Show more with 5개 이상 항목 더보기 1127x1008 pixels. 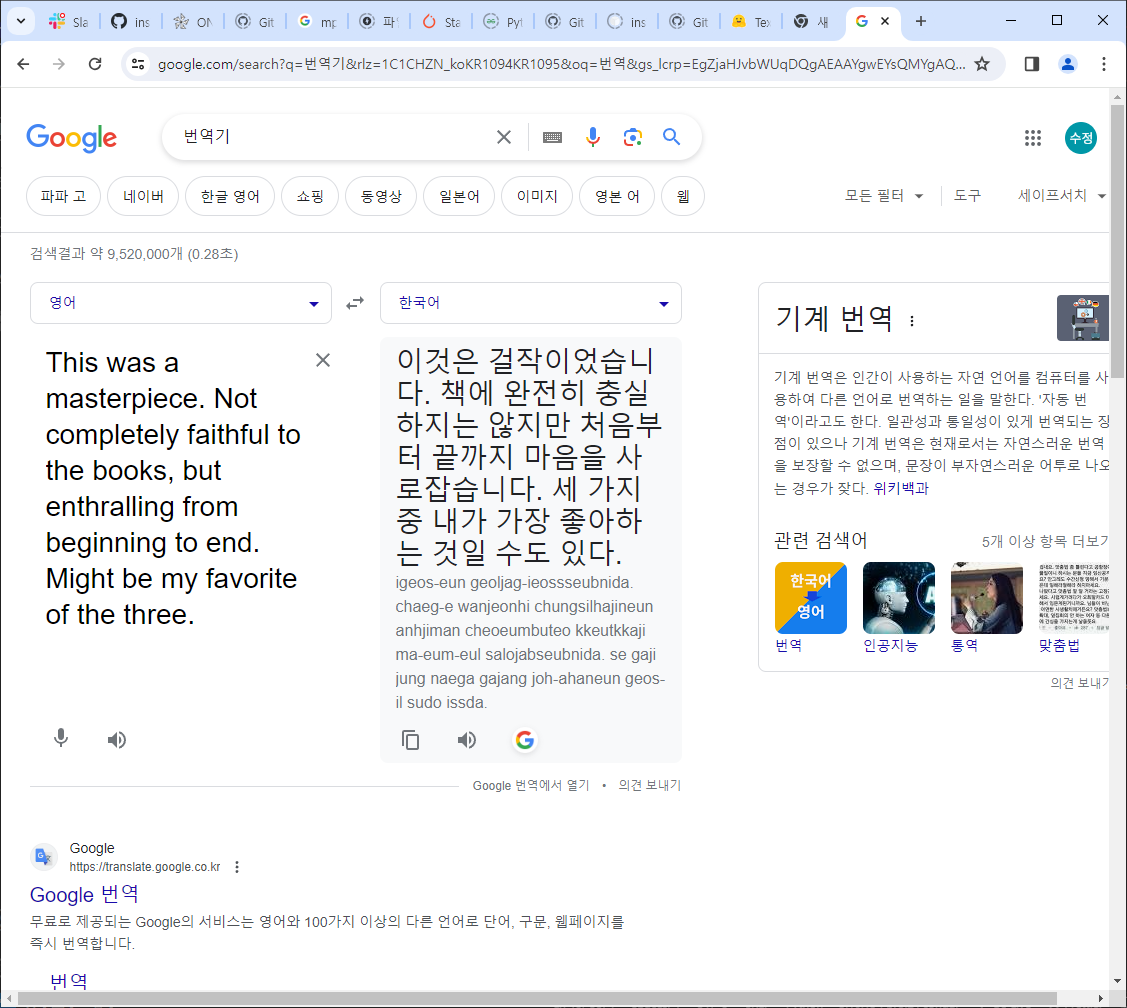[1045, 541]
